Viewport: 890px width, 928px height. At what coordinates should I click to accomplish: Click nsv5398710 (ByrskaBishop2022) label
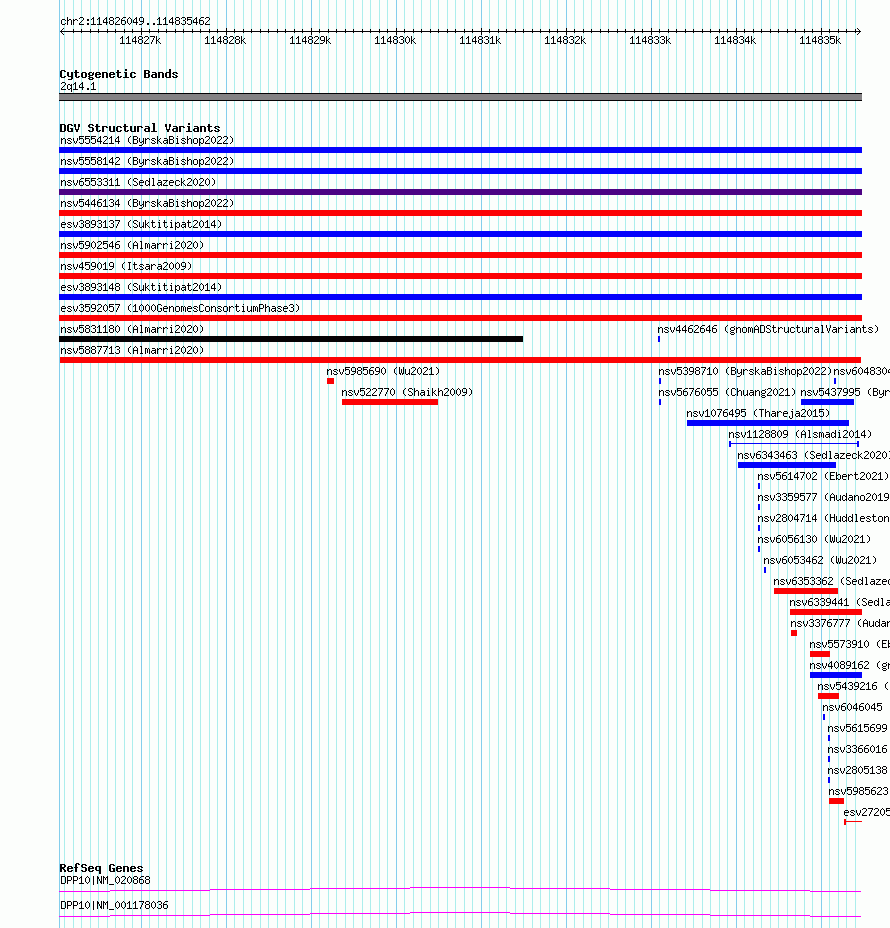click(x=745, y=371)
